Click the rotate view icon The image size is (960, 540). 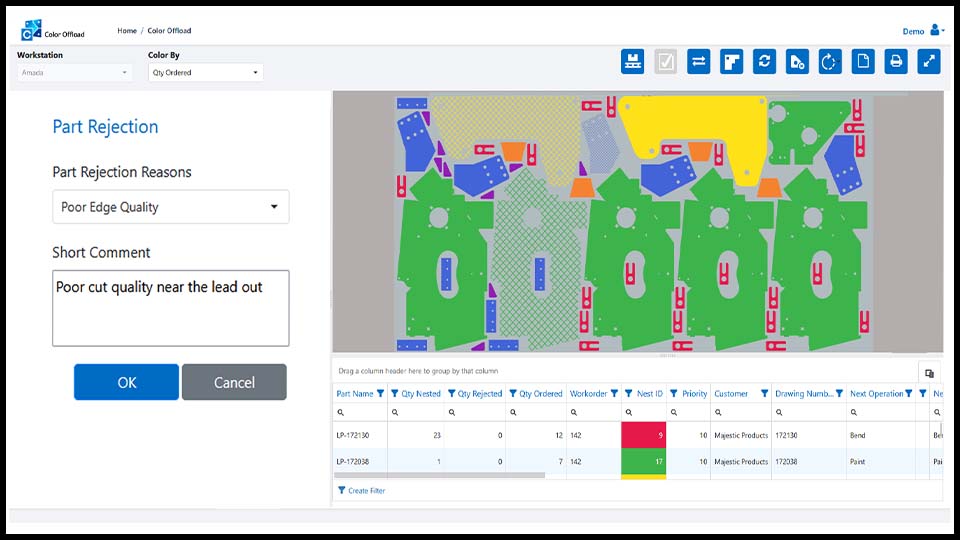pyautogui.click(x=830, y=62)
